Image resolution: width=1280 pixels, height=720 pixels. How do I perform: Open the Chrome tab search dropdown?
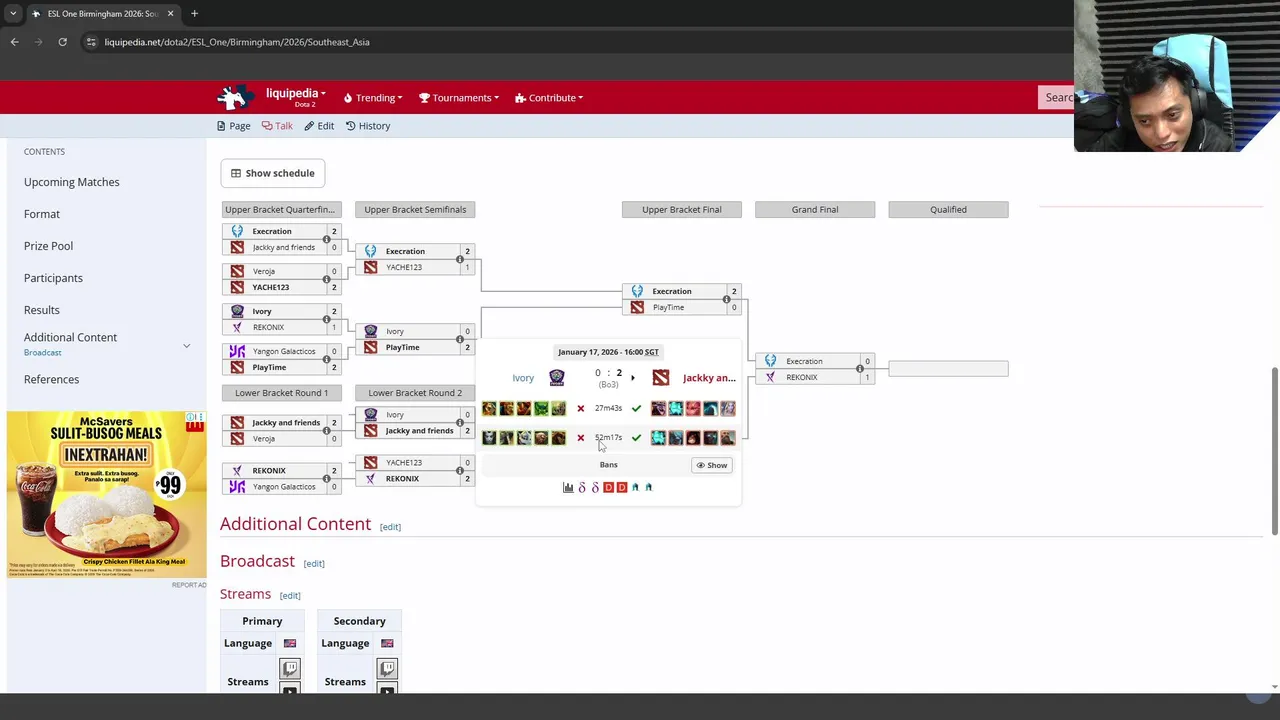coord(13,13)
